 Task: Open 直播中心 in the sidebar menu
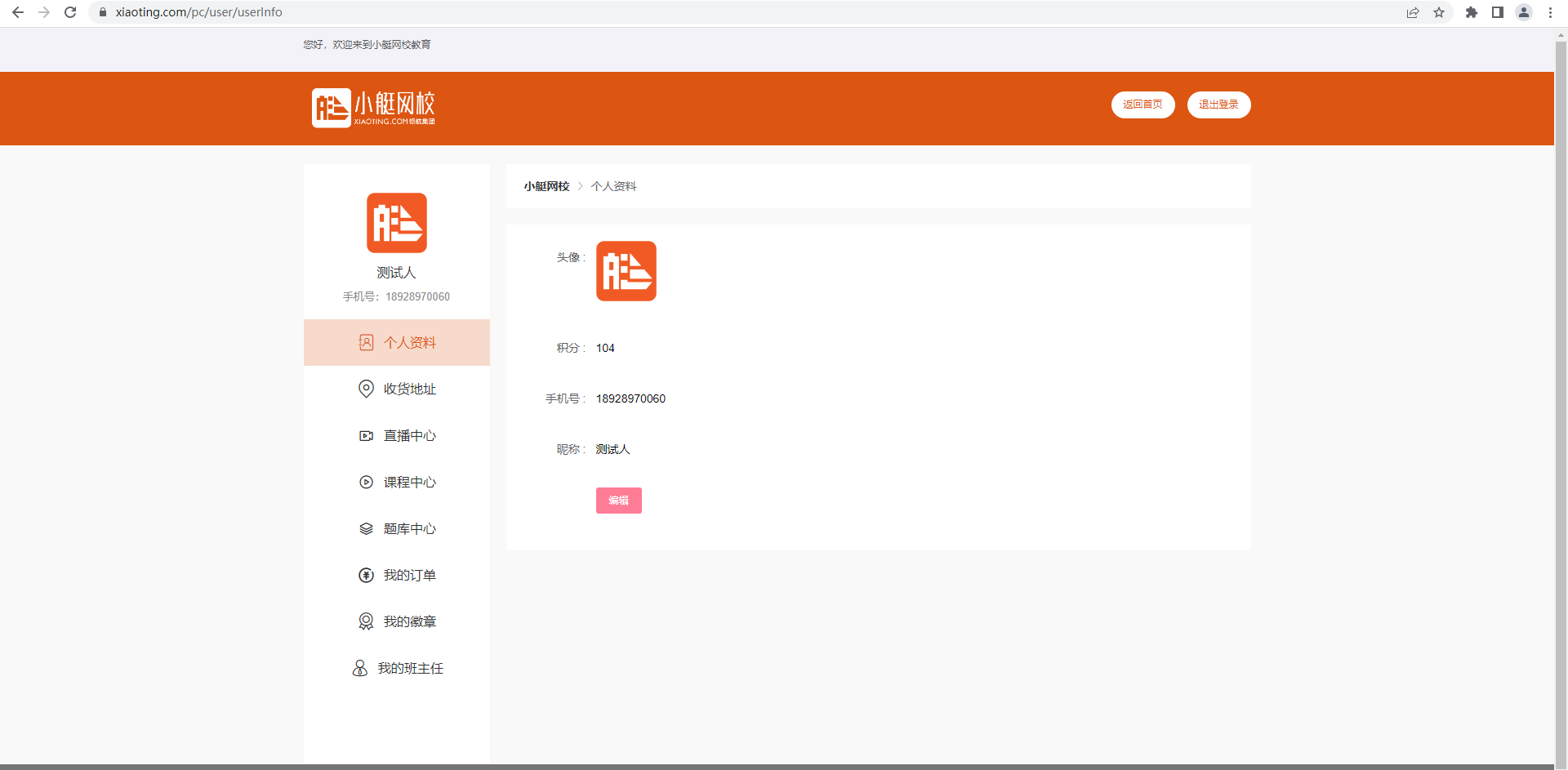pyautogui.click(x=397, y=435)
